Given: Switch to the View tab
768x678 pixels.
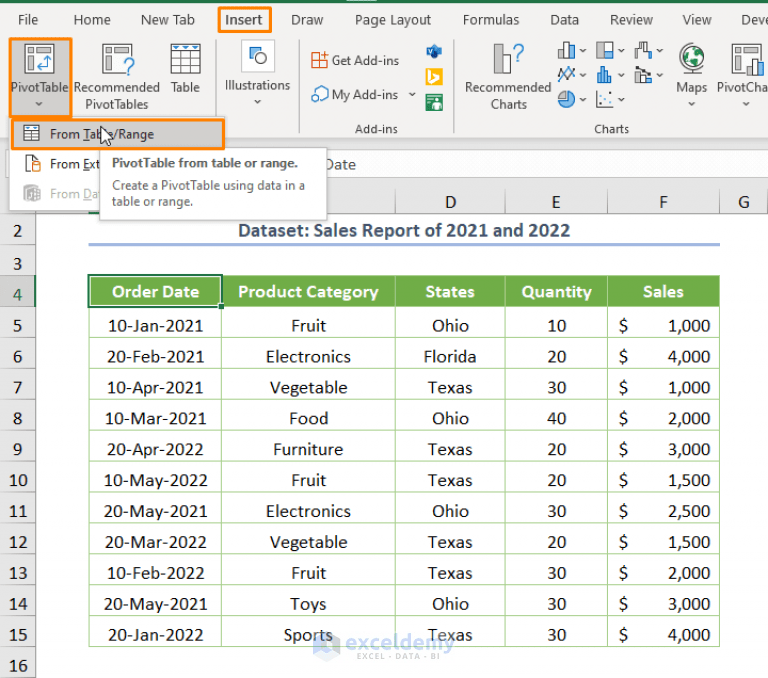Looking at the screenshot, I should click(697, 20).
